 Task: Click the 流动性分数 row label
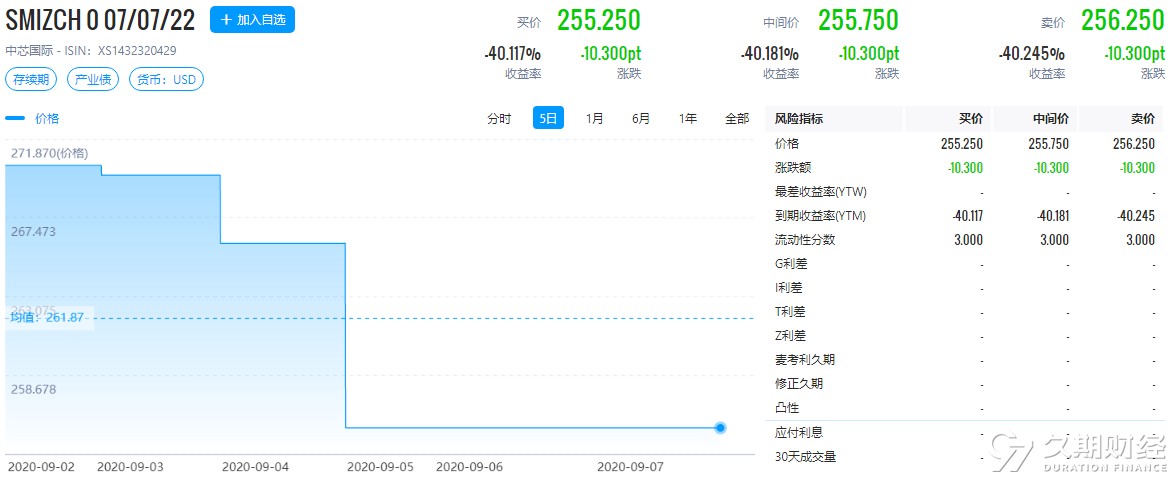click(805, 240)
